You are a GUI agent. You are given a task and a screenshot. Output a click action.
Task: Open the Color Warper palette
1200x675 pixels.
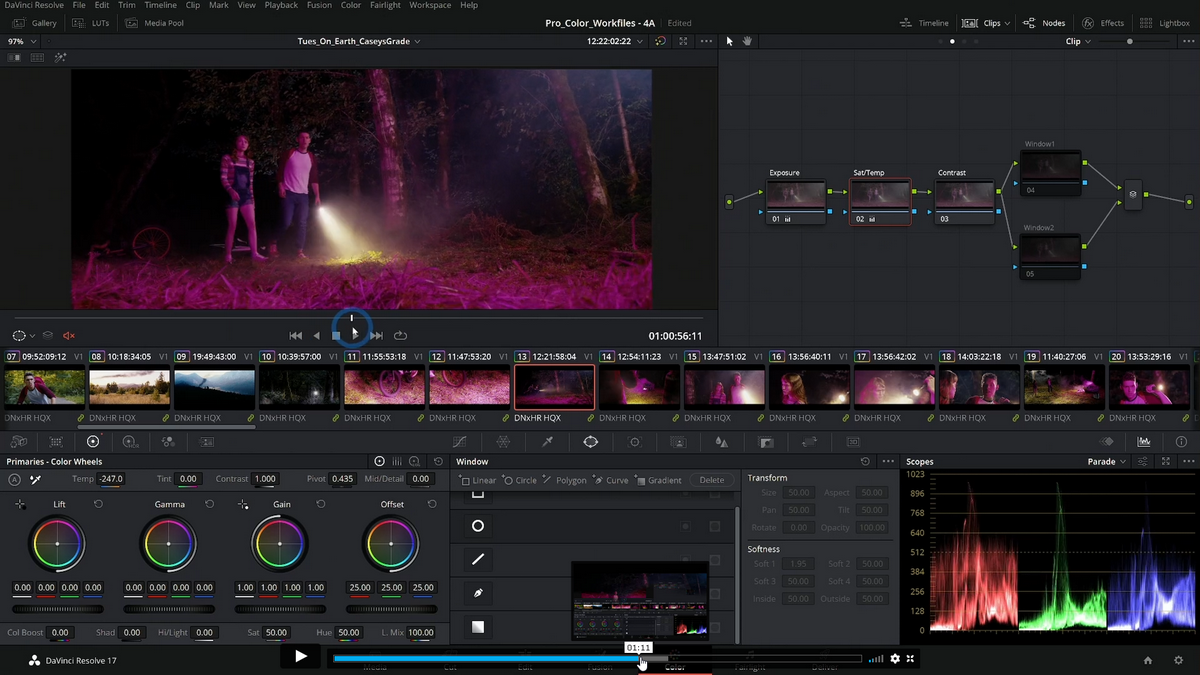[503, 441]
